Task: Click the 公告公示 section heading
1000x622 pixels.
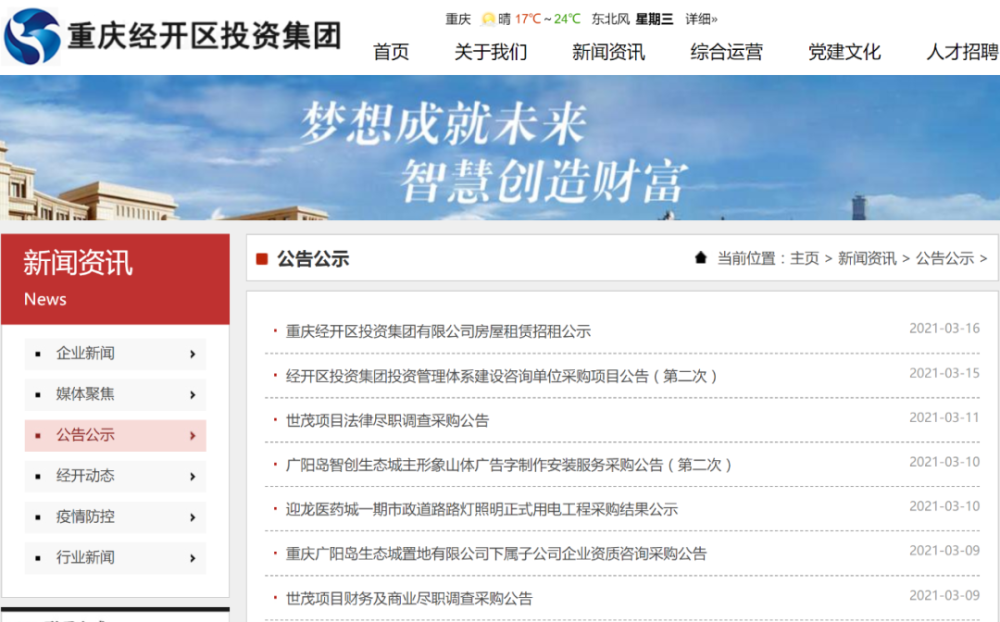Action: pos(313,258)
